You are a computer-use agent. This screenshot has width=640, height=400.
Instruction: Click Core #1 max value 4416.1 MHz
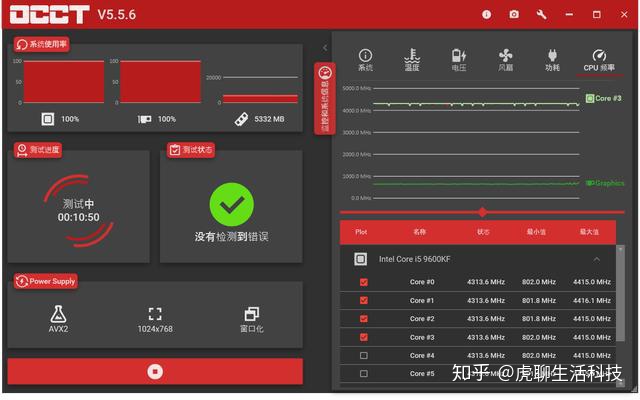click(x=591, y=300)
